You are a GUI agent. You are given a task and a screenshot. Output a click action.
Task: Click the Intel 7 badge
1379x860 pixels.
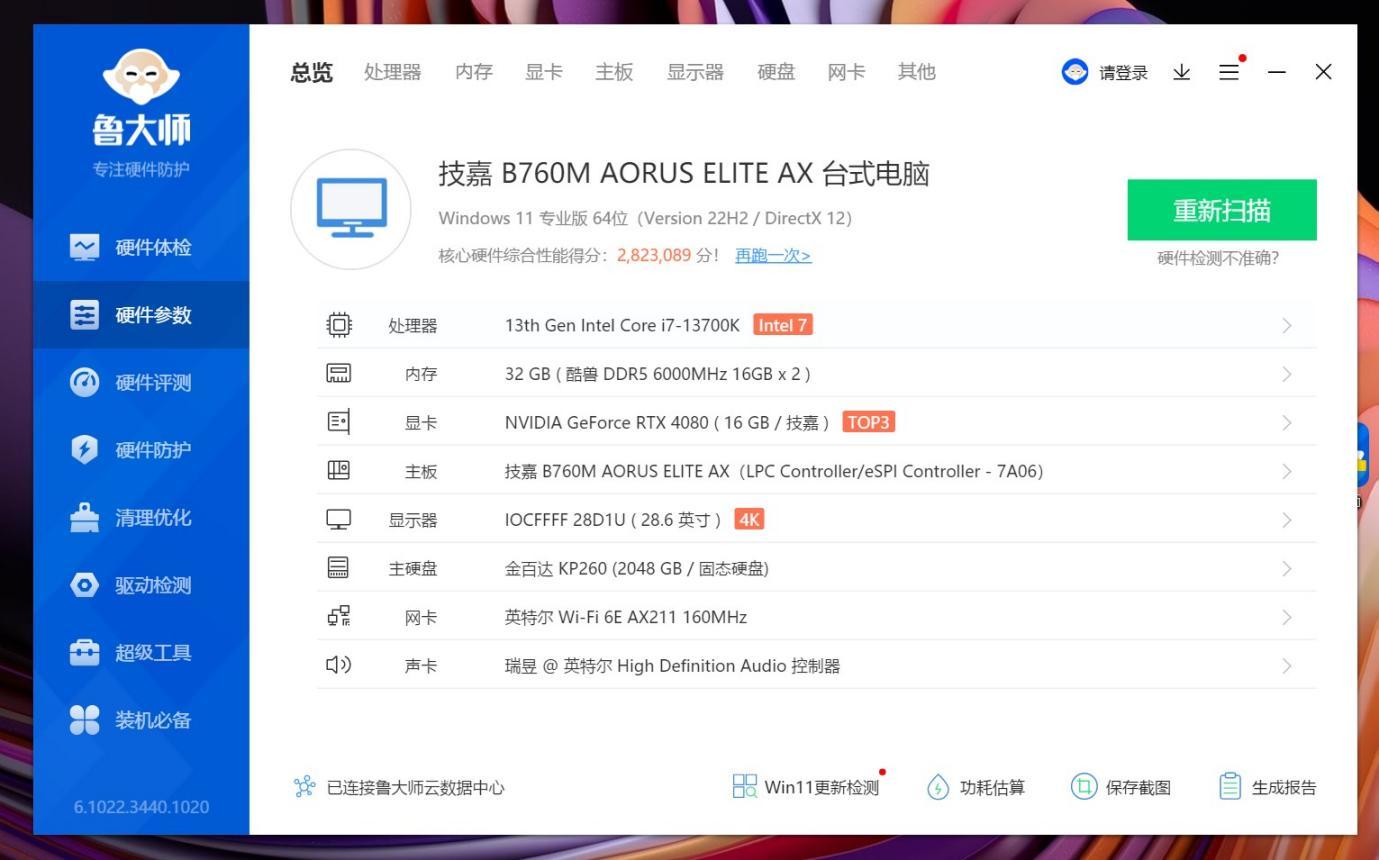pos(783,325)
